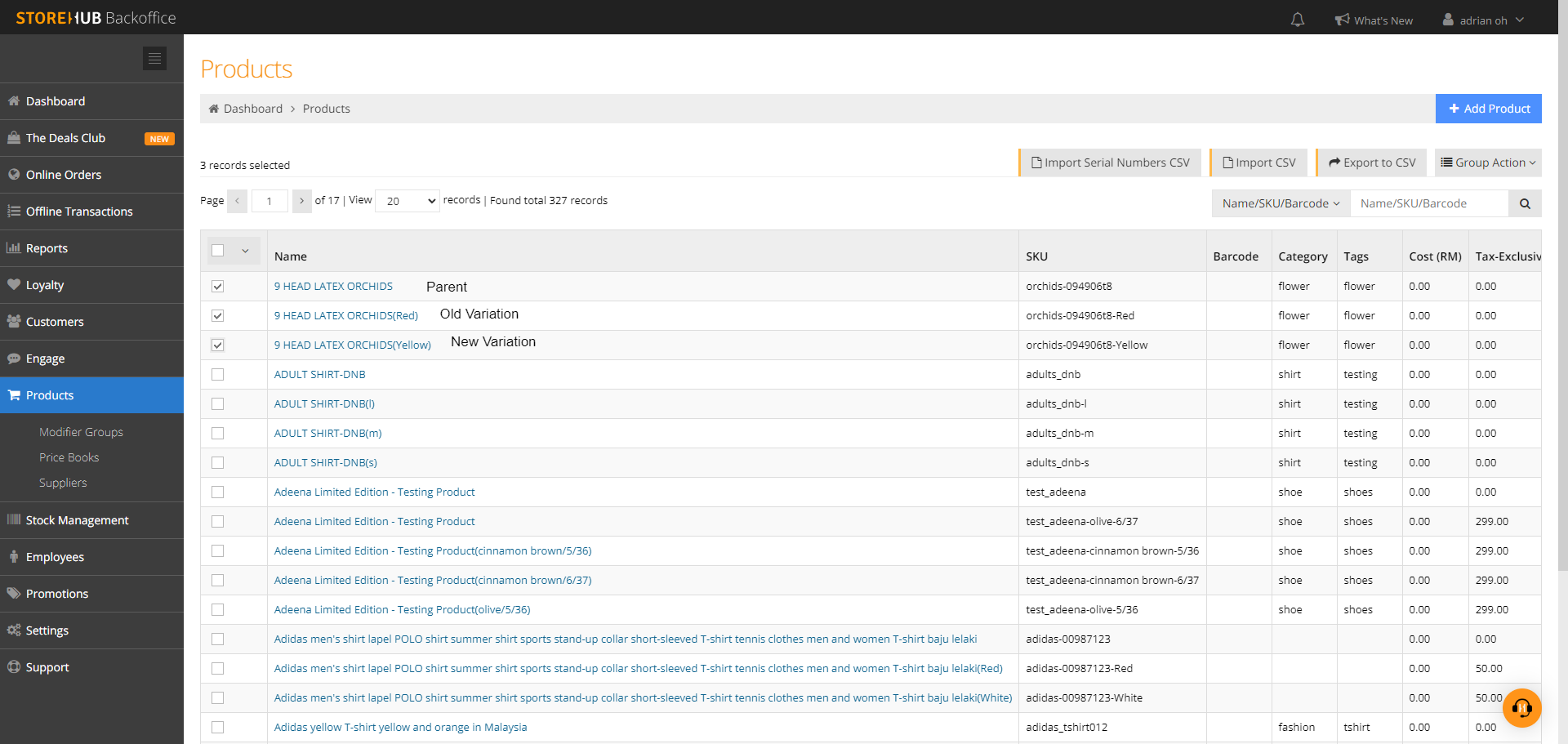Click the Settings gears icon
1568x744 pixels.
tap(14, 630)
